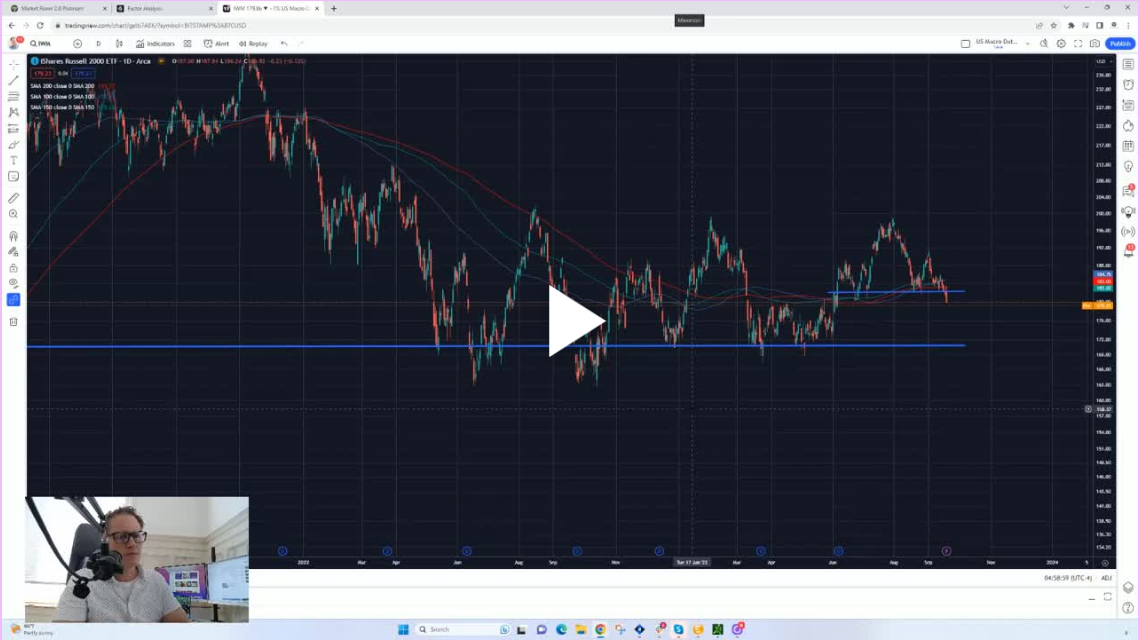This screenshot has width=1139, height=640.
Task: Open the US Macro Data layout name
Action: [997, 43]
